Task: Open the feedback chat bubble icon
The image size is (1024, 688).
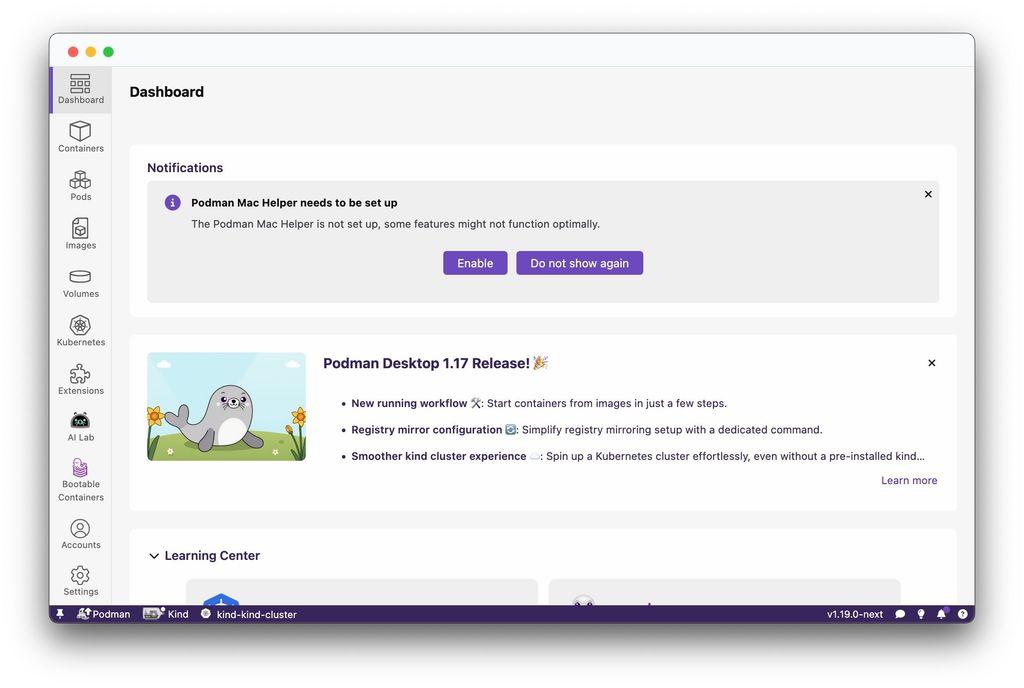Action: tap(900, 614)
